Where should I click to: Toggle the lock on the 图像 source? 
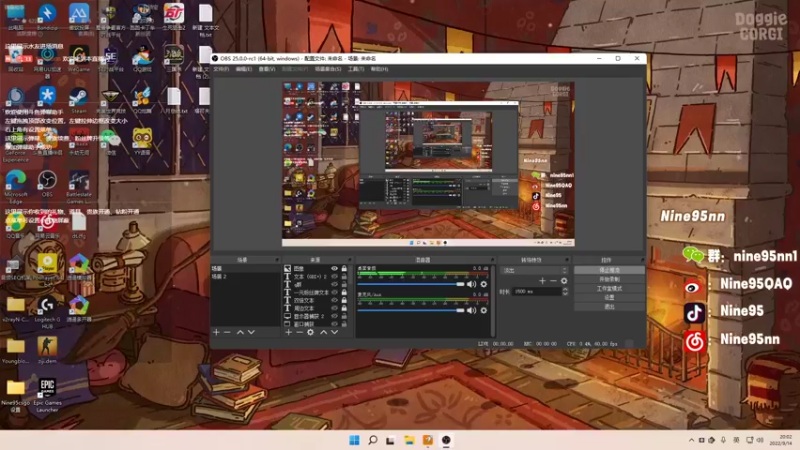pos(344,268)
